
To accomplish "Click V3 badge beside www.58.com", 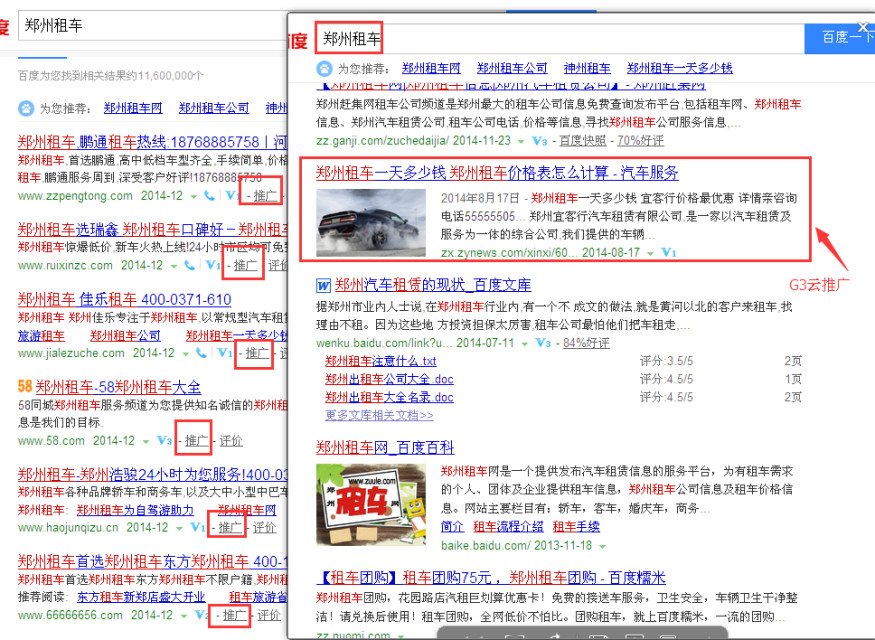I will click(x=165, y=441).
